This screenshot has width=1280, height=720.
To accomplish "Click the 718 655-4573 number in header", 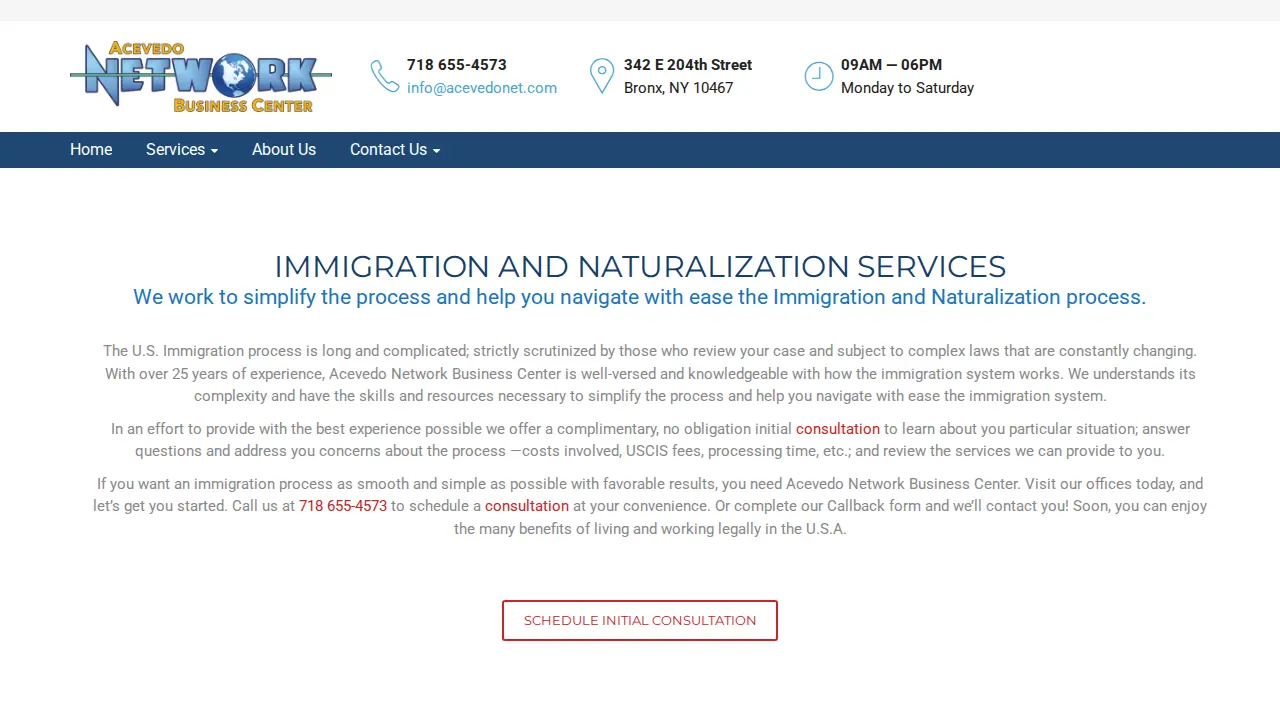I will tap(457, 65).
